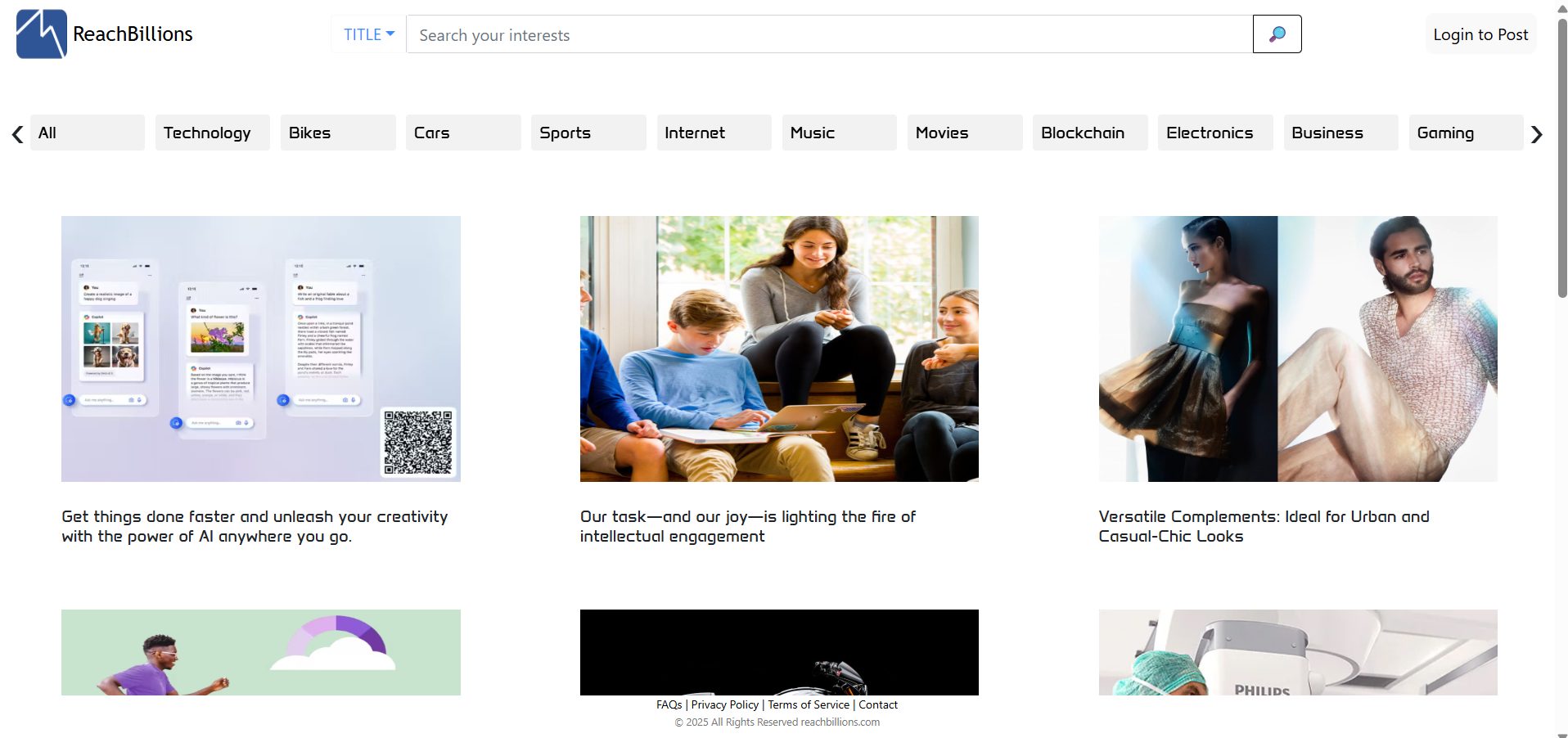This screenshot has height=738, width=1568.
Task: Open the fashion models article thumbnail
Action: pos(1297,349)
